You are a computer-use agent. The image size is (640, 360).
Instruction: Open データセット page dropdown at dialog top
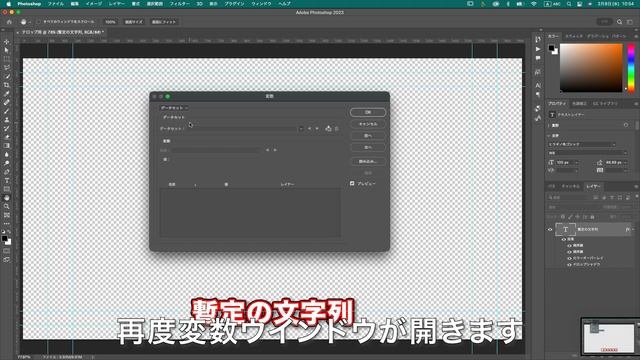pos(174,108)
